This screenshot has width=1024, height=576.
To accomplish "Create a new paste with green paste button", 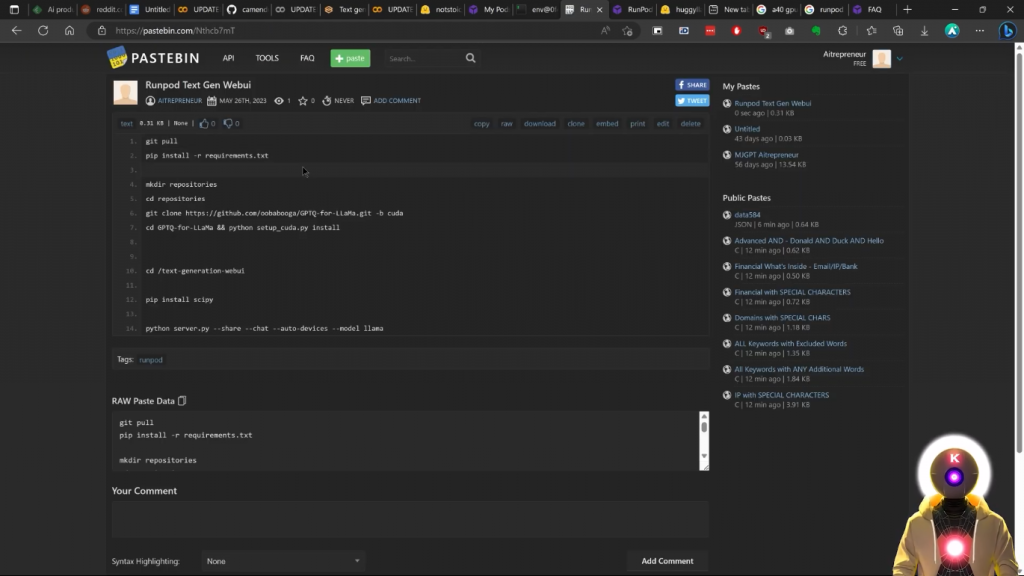I will coord(350,58).
